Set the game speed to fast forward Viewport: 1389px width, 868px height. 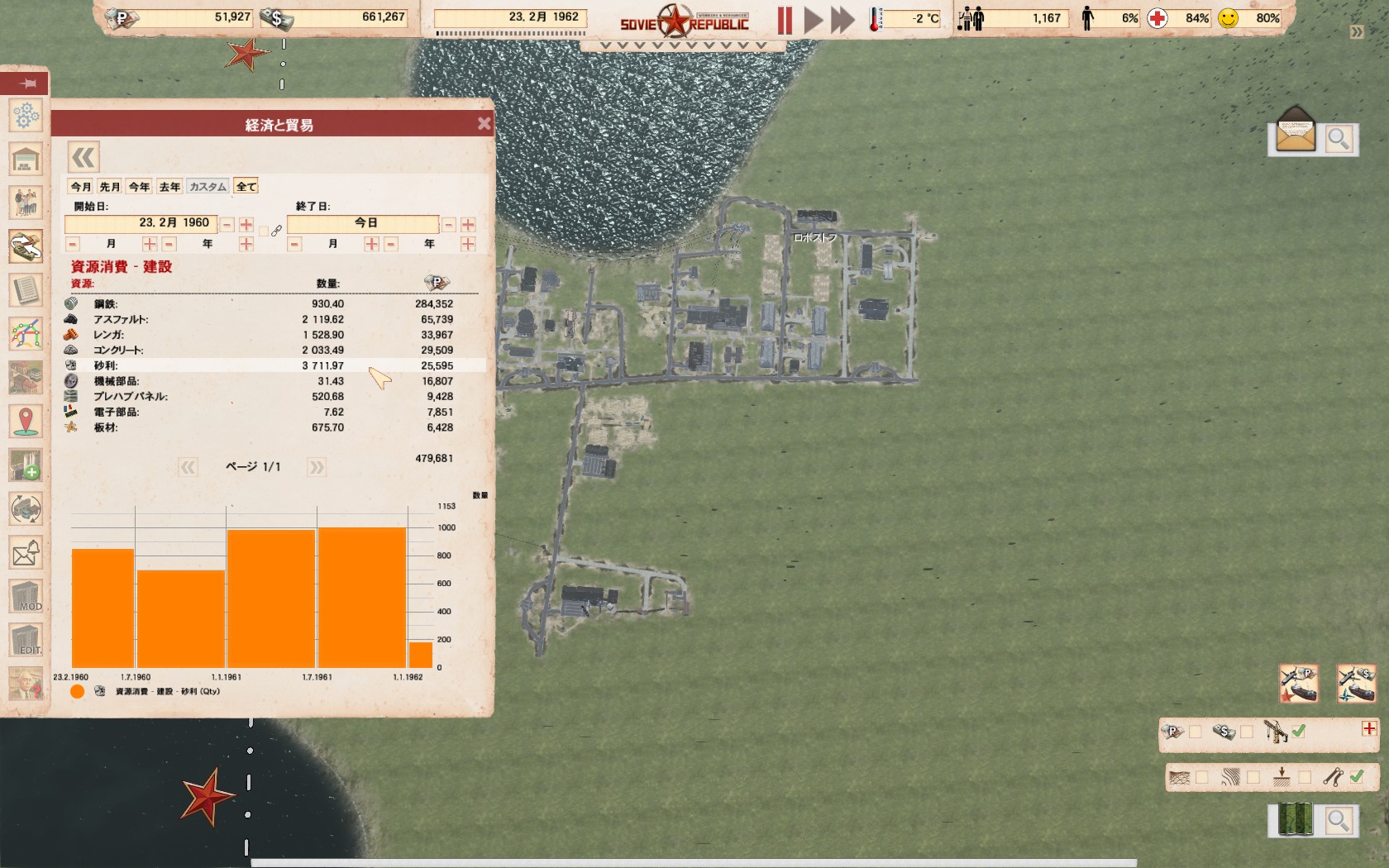pyautogui.click(x=842, y=20)
